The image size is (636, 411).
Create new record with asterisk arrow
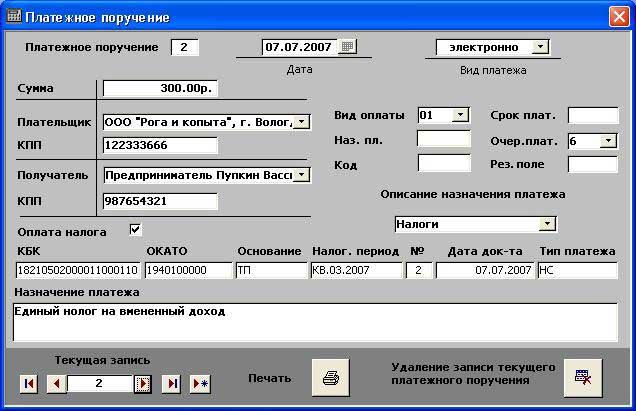click(x=200, y=384)
